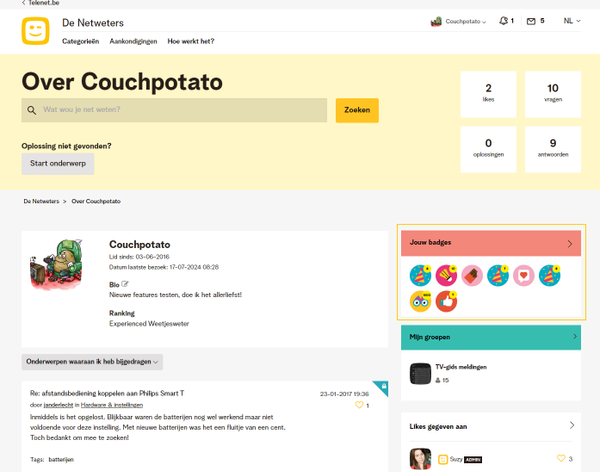
Task: Click the Start onderwerp button
Action: click(x=58, y=163)
